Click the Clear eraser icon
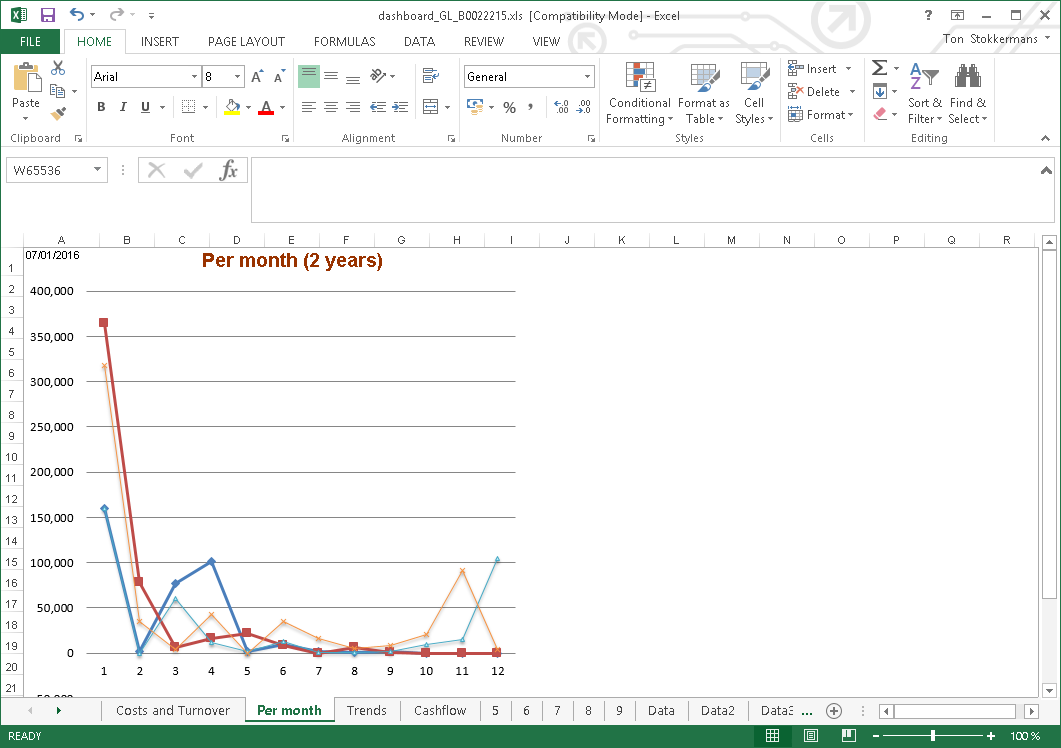Screen dimensions: 1061x748 point(880,114)
